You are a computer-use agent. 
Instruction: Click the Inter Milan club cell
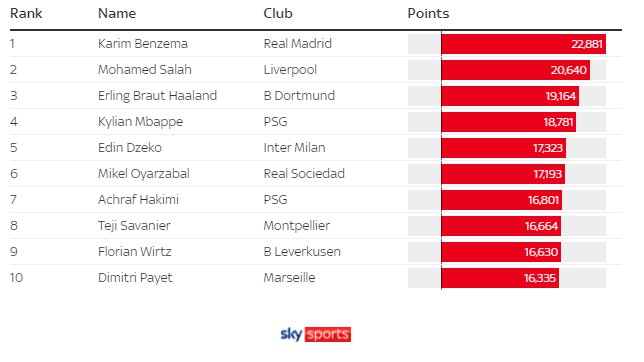click(x=294, y=148)
